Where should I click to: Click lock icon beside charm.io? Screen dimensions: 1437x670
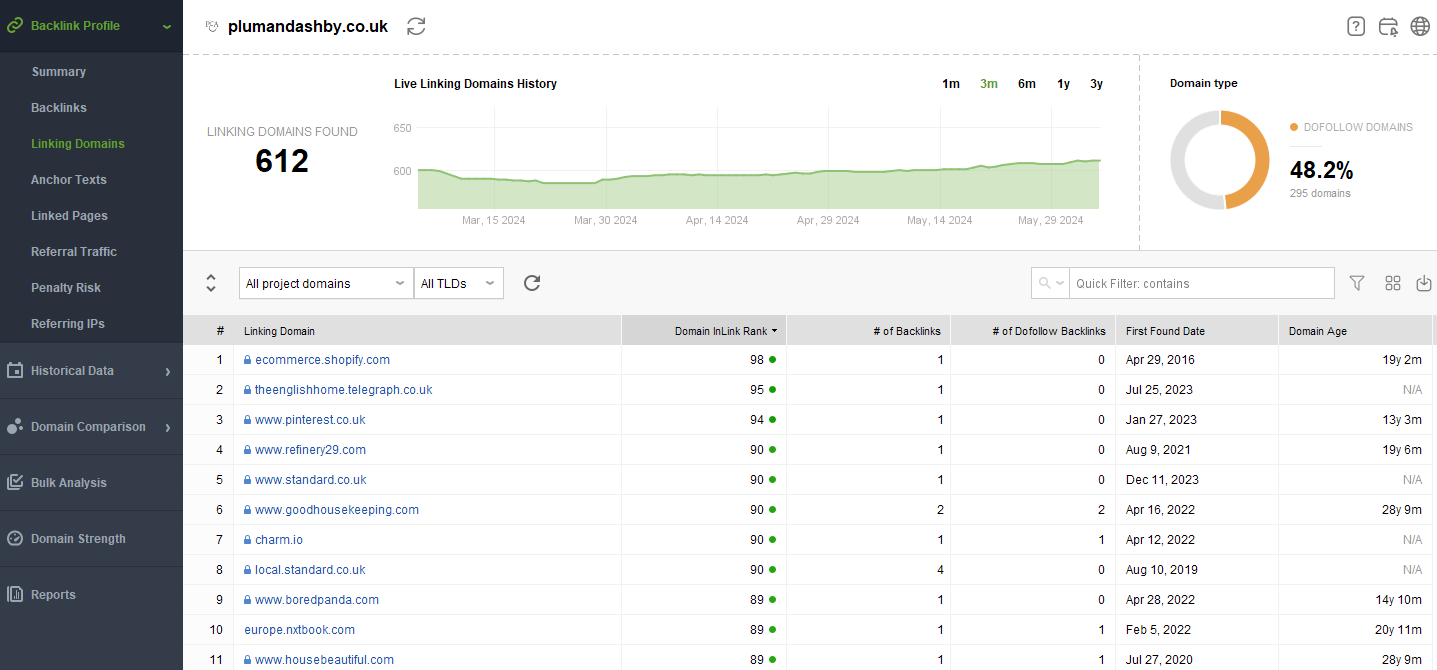[x=247, y=540]
